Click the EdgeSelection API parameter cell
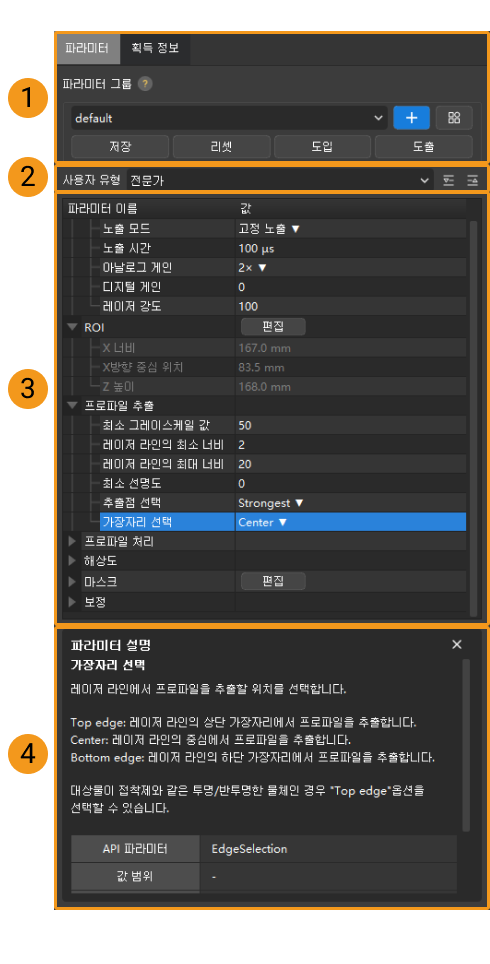490x964 pixels. pyautogui.click(x=329, y=849)
